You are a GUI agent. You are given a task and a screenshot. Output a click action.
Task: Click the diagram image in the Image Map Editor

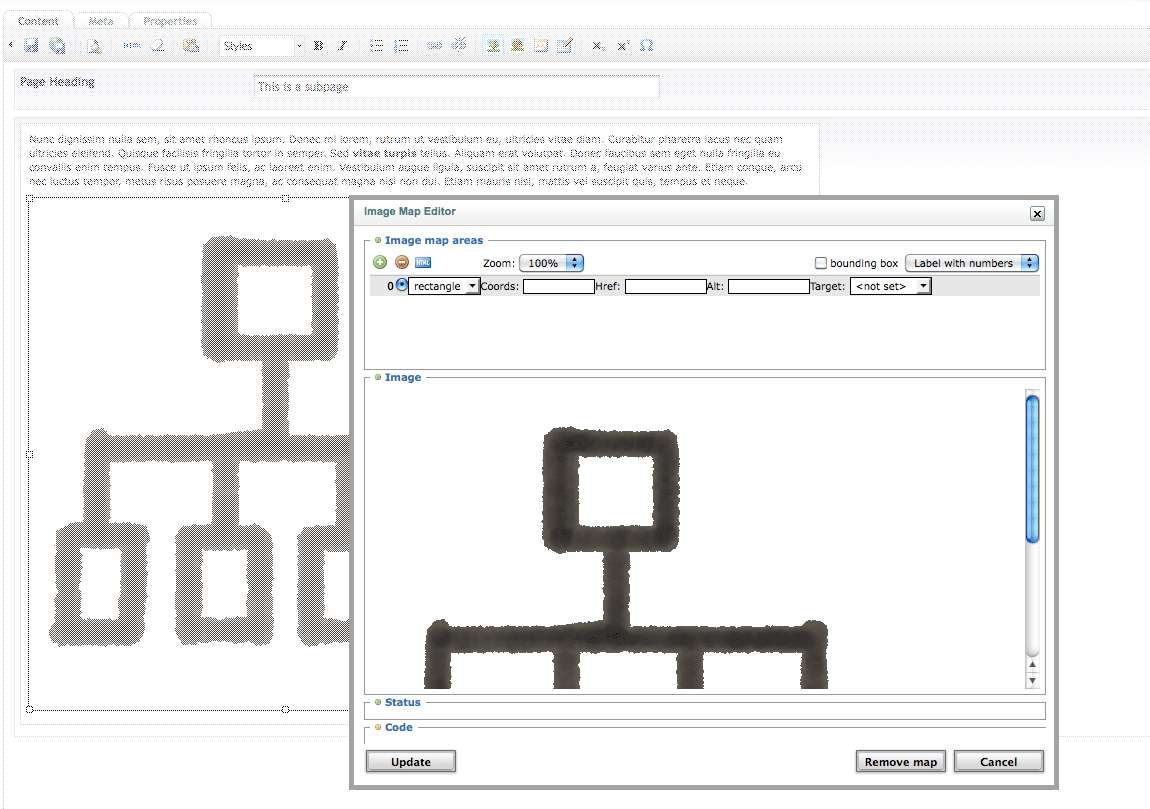pos(626,557)
